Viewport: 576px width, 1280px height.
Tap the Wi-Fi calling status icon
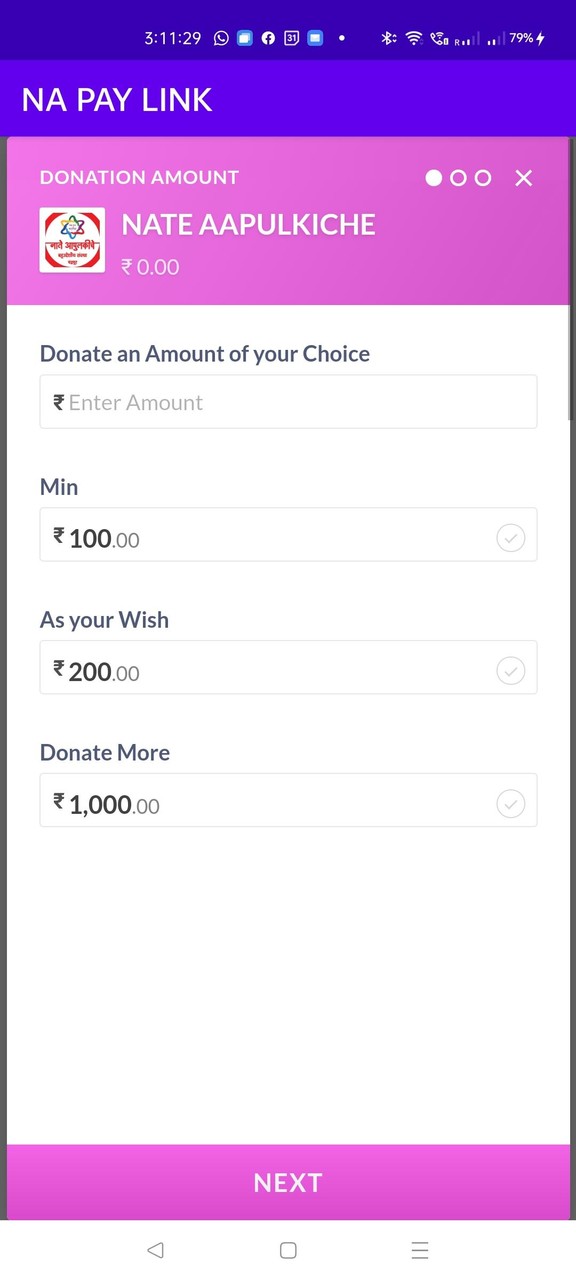pos(438,37)
